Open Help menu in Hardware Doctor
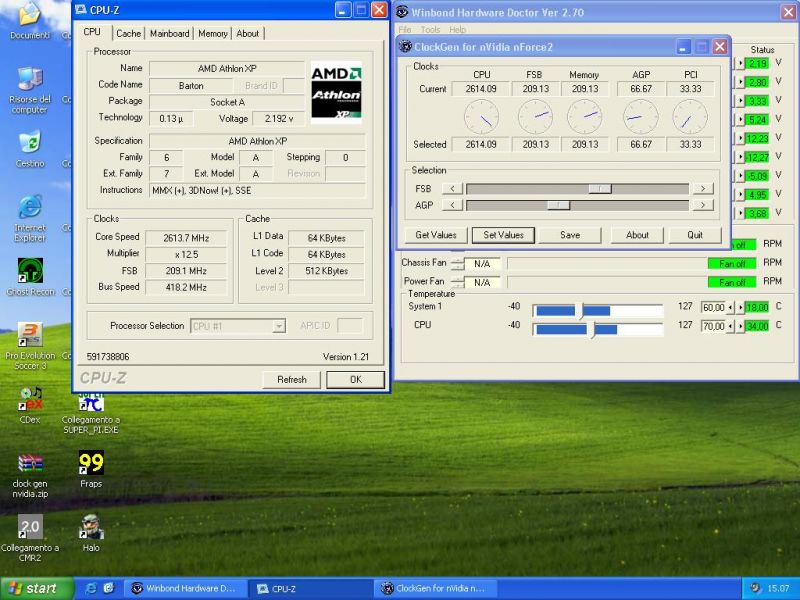Viewport: 800px width, 600px height. (x=457, y=30)
